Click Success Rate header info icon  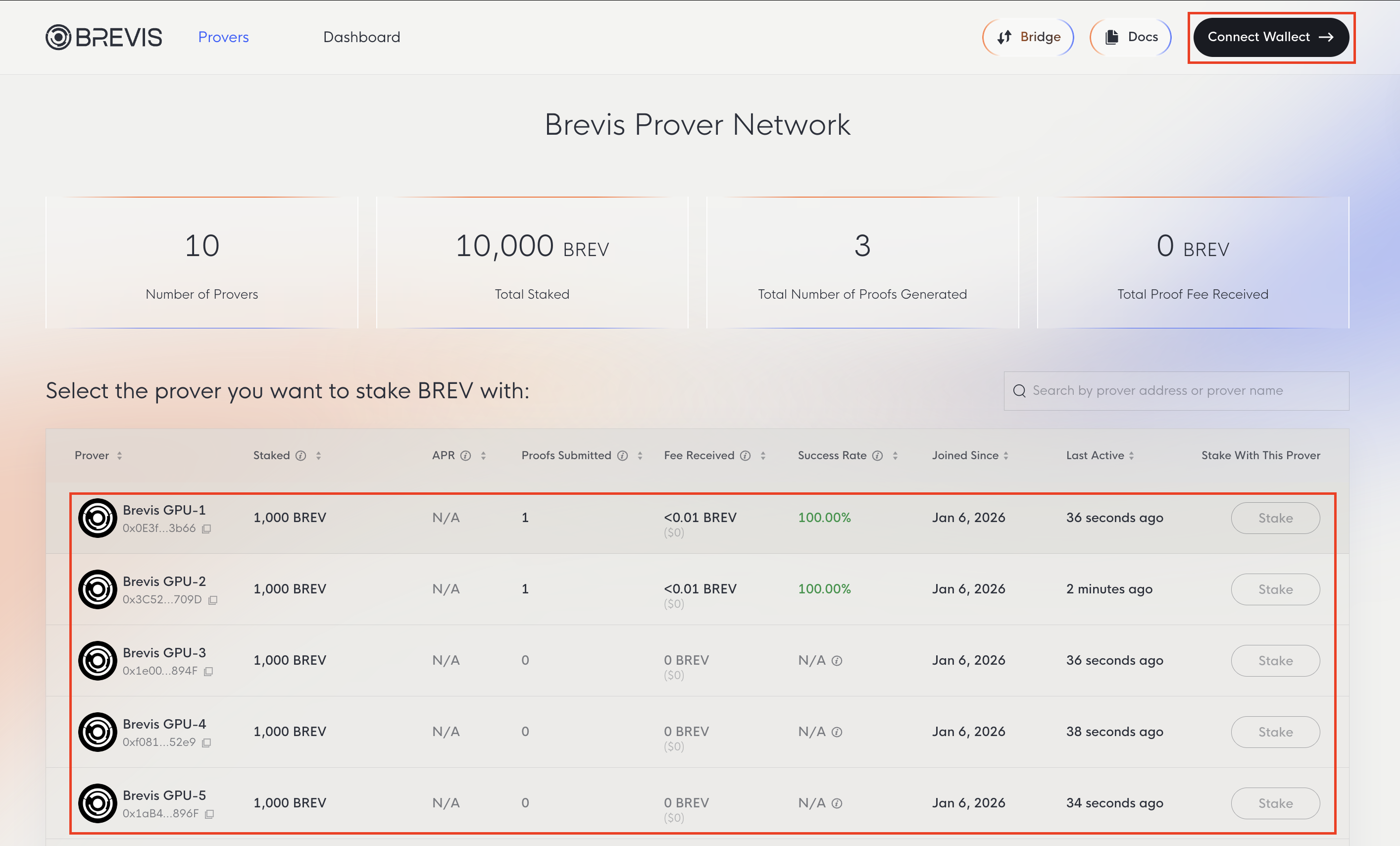point(878,455)
